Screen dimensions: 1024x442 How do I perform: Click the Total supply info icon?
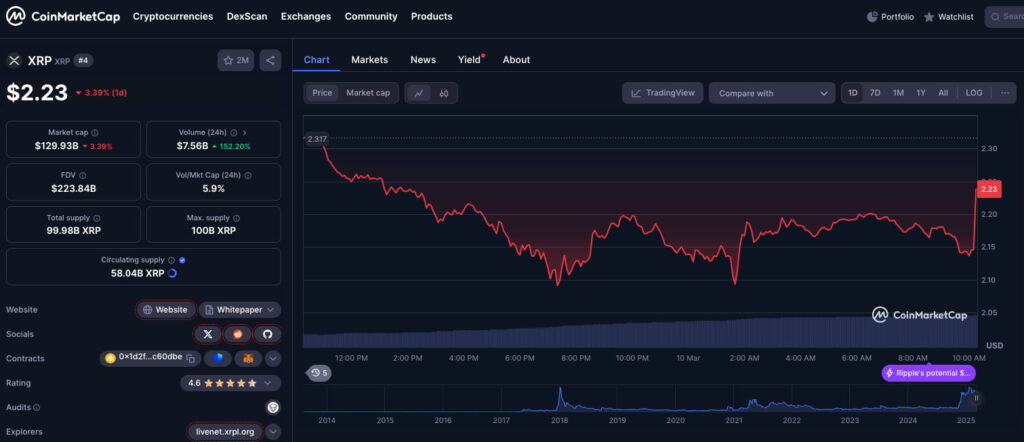coord(96,218)
